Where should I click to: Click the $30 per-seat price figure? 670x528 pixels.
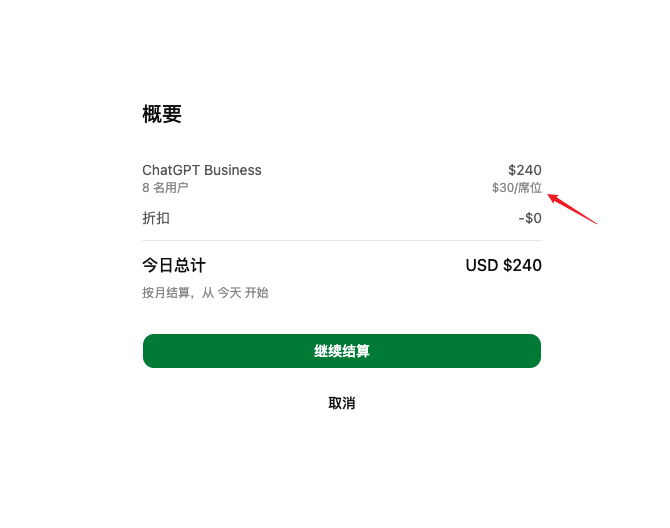tap(503, 188)
